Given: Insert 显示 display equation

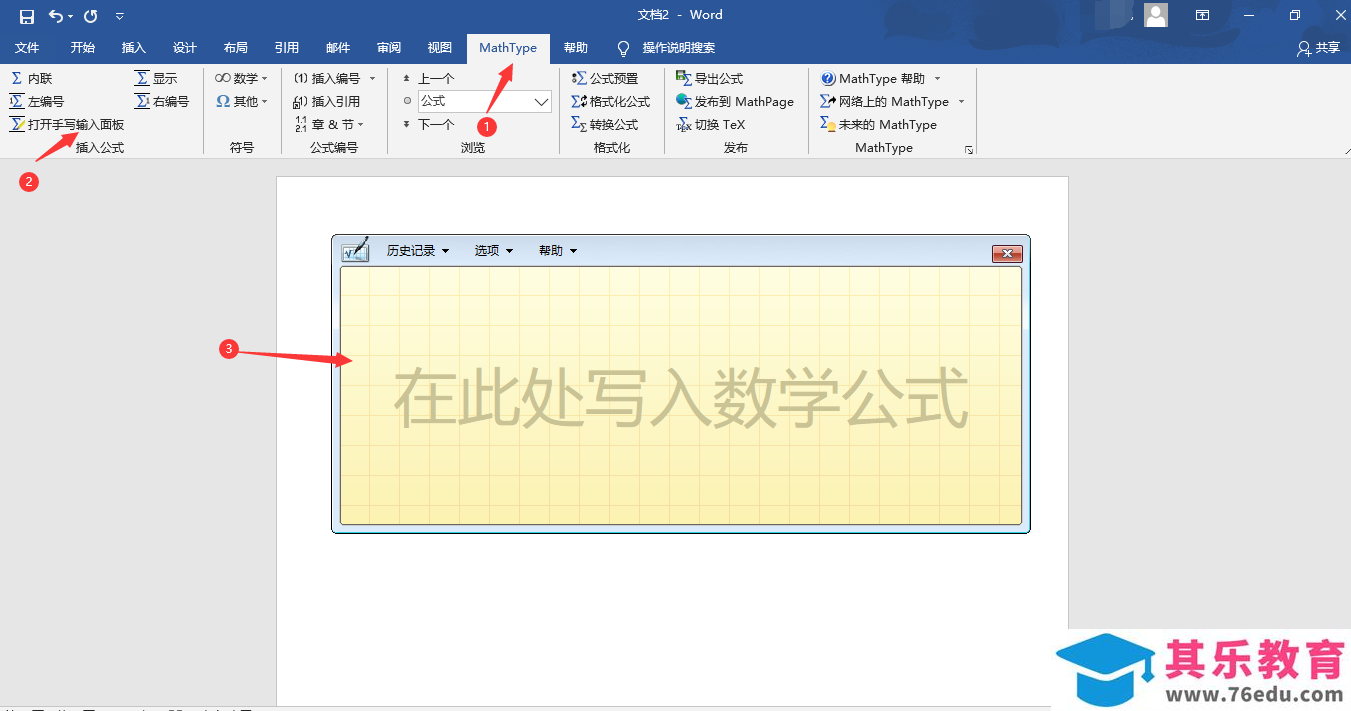Looking at the screenshot, I should (156, 78).
